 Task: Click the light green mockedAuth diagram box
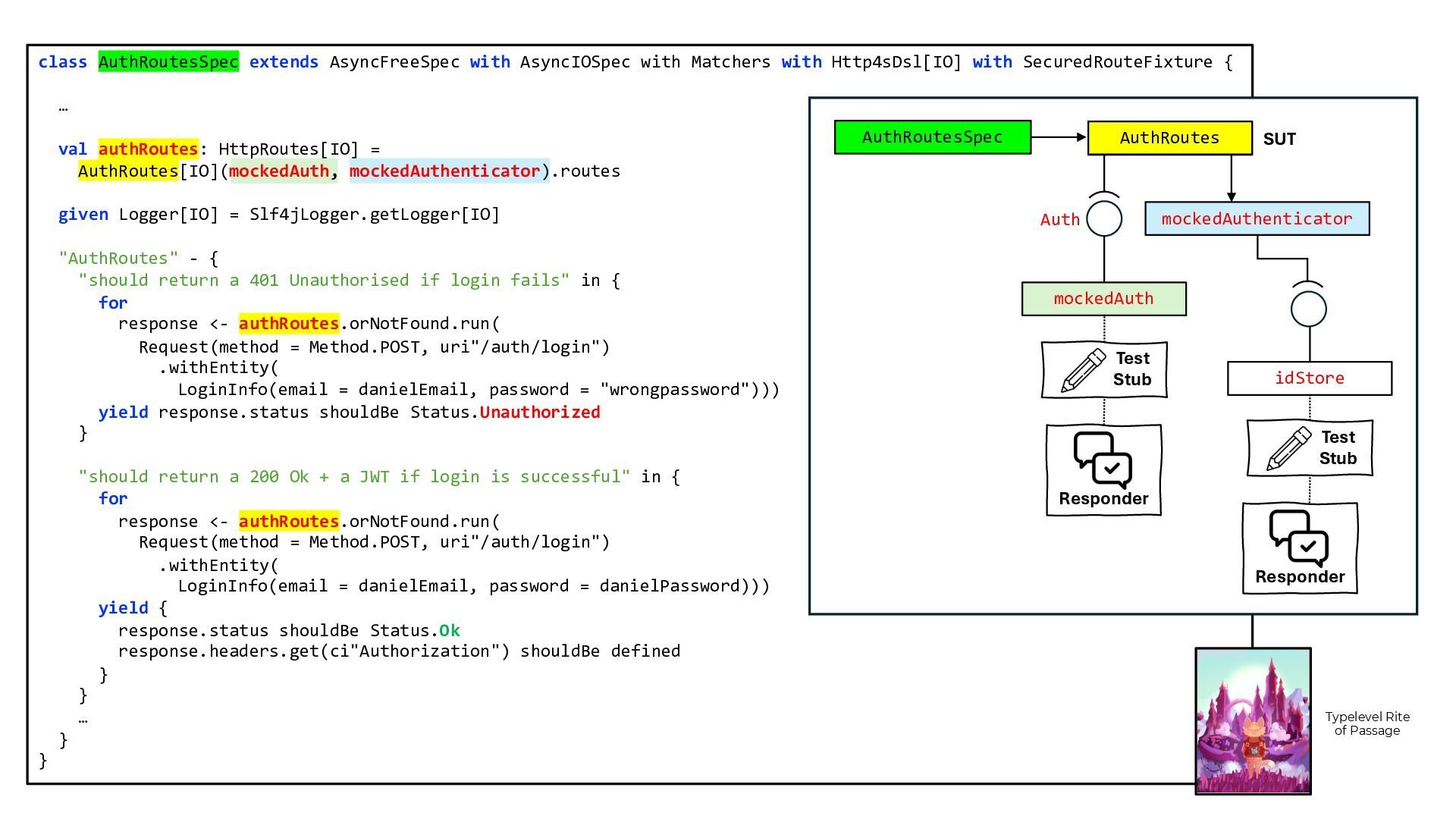coord(1103,299)
